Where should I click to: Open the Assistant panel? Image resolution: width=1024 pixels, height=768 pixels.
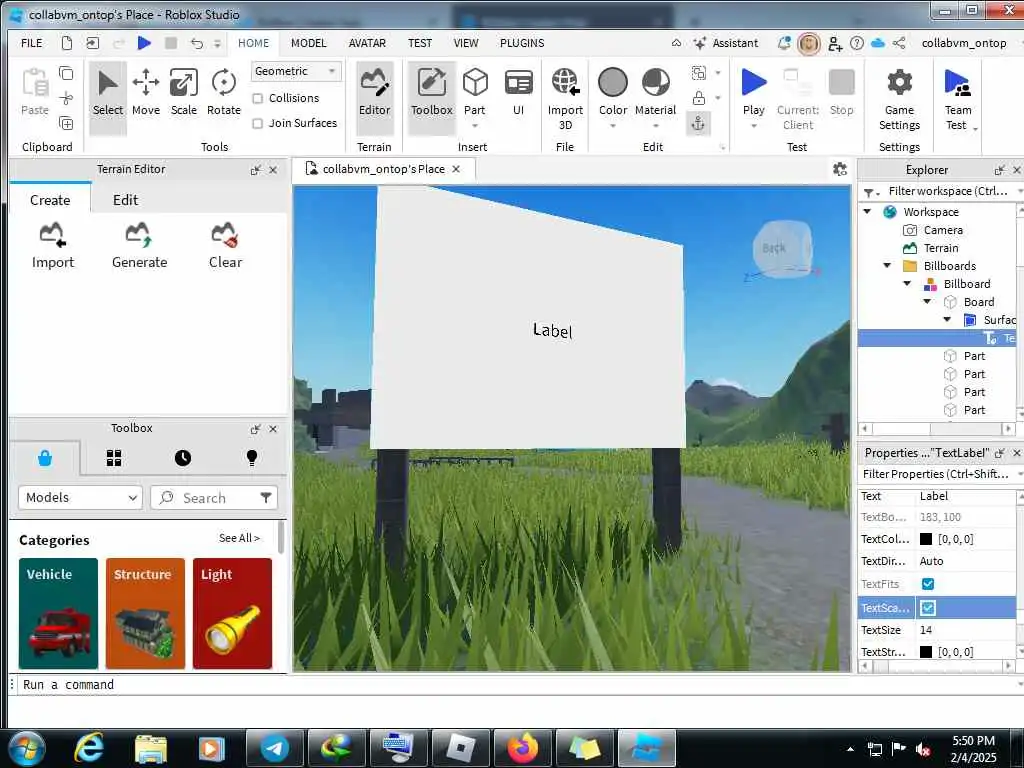[726, 43]
